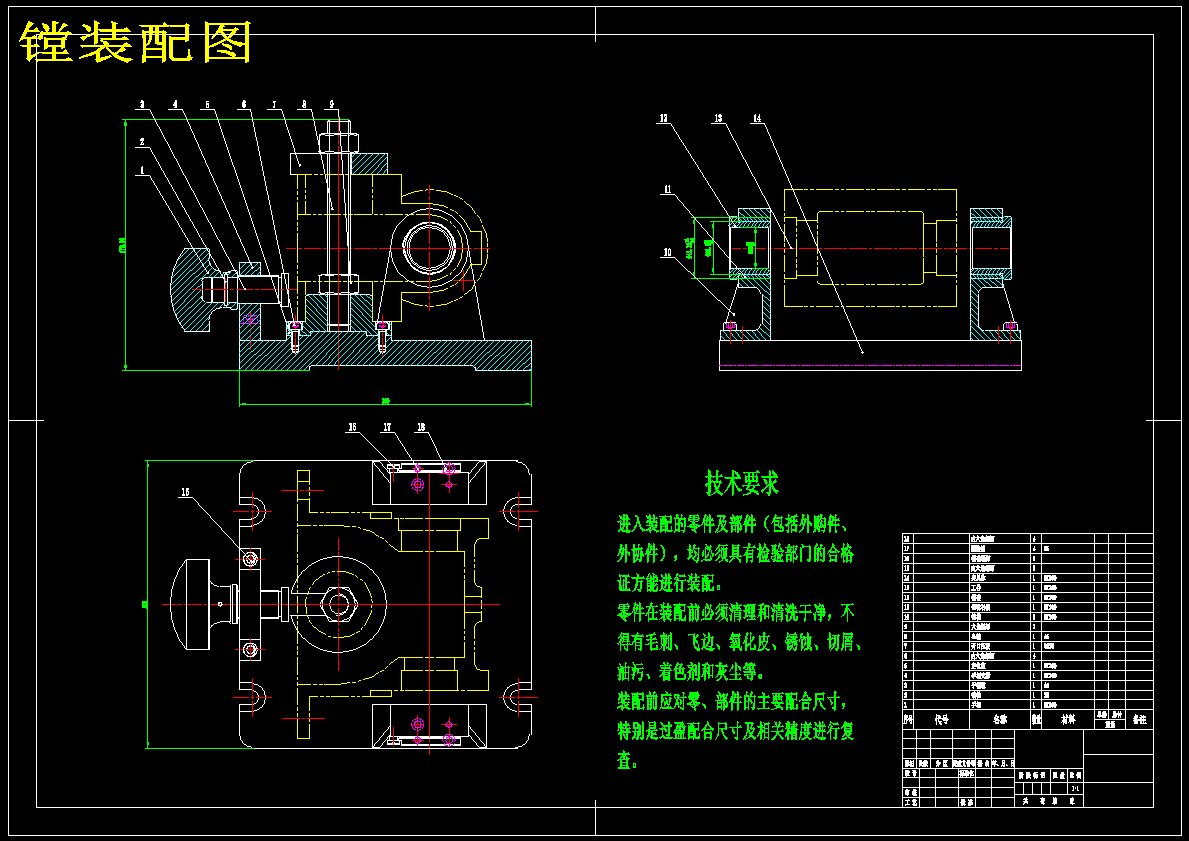
Task: Click the line starting 装配前应对零、部件
Action: 733,701
